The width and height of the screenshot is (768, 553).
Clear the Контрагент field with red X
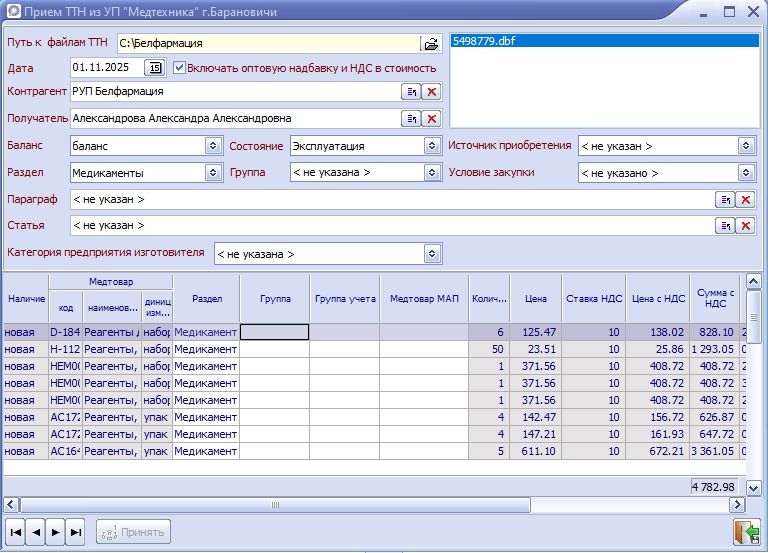431,92
